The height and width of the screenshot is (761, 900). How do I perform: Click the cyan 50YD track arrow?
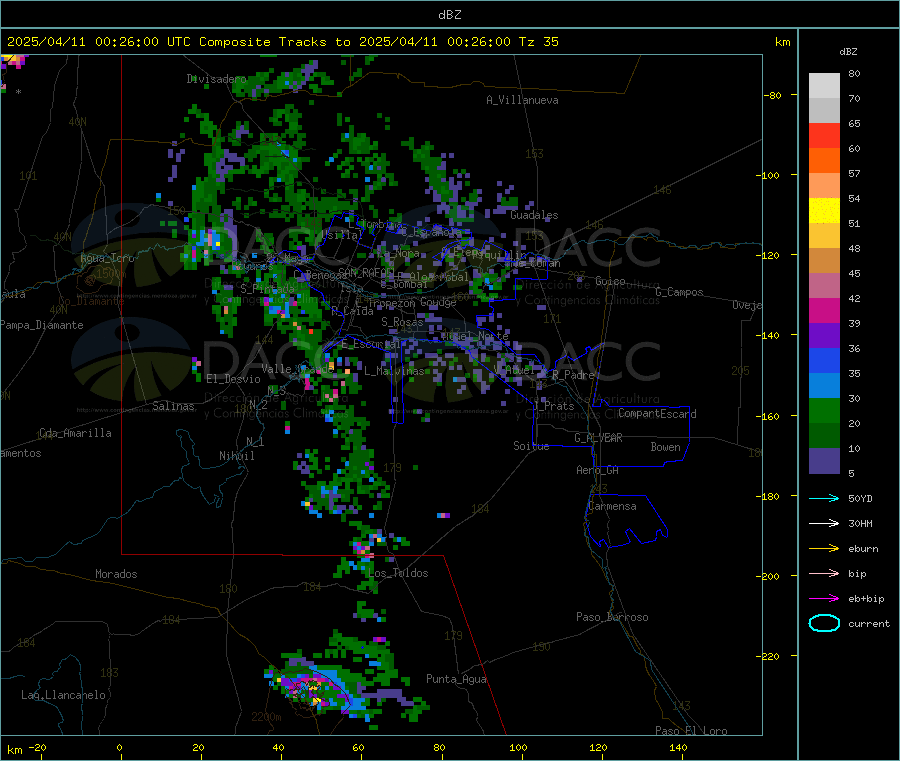pyautogui.click(x=824, y=498)
